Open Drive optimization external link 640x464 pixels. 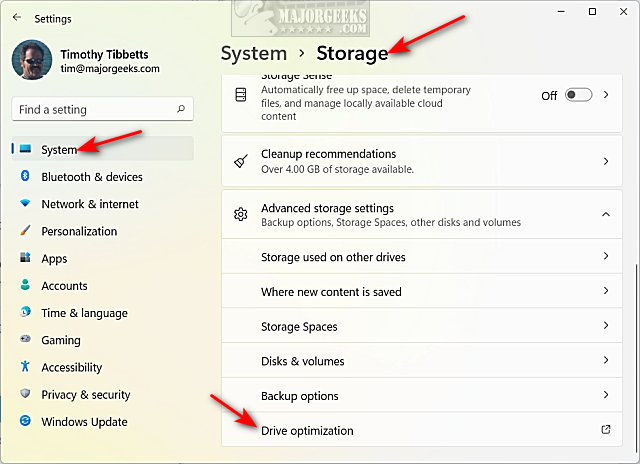605,430
